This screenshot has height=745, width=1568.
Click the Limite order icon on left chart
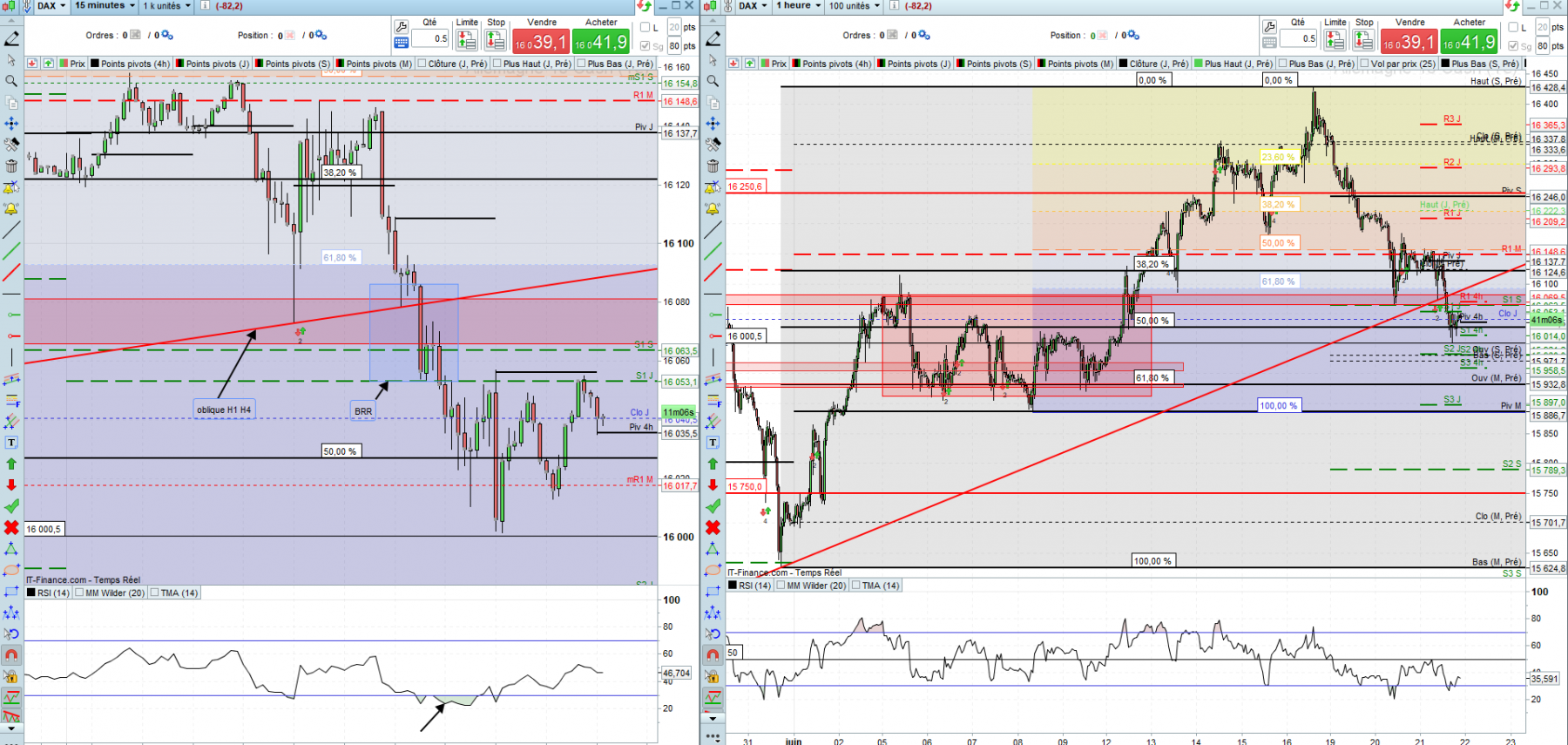coord(466,40)
